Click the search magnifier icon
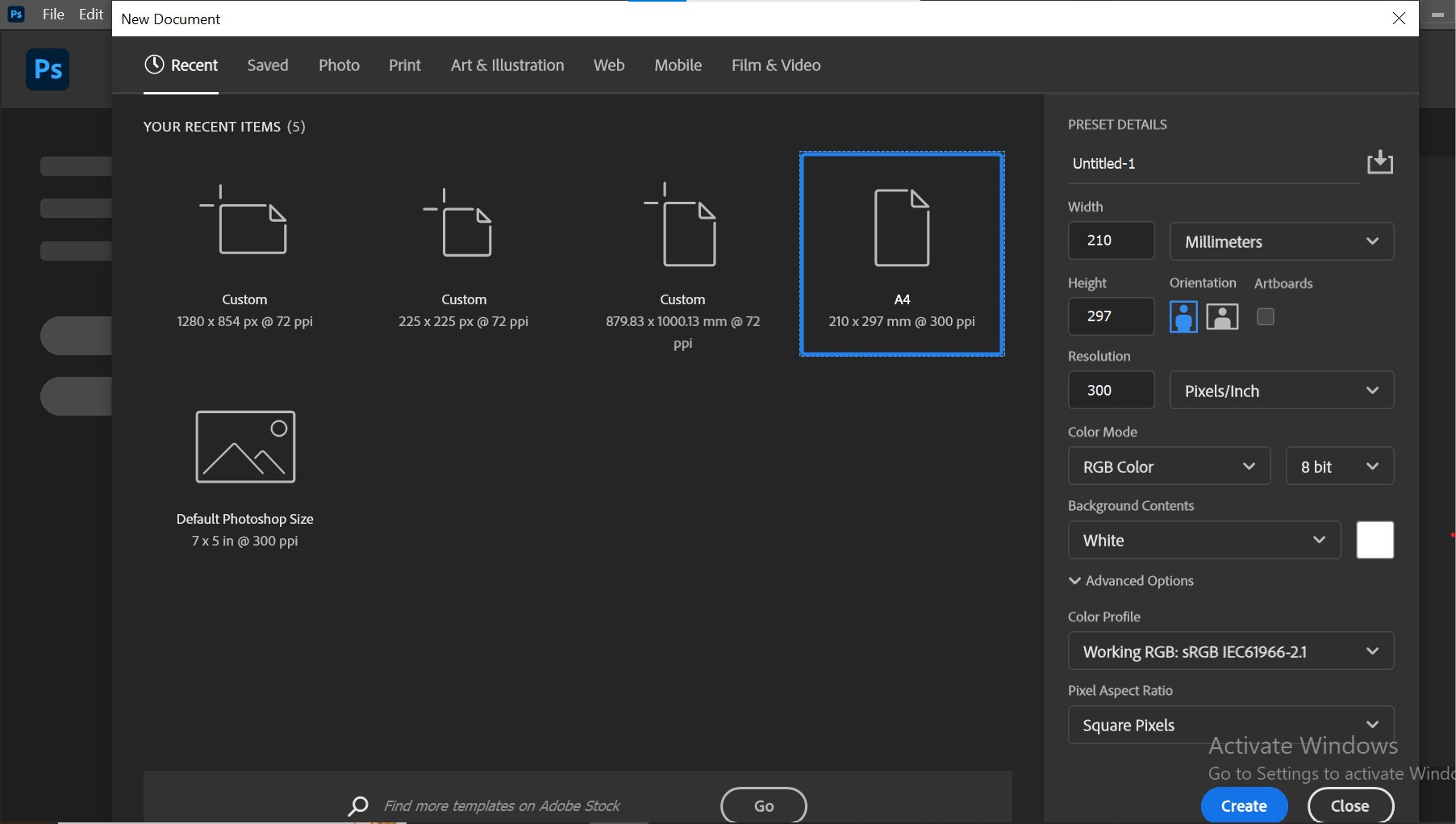 click(358, 805)
